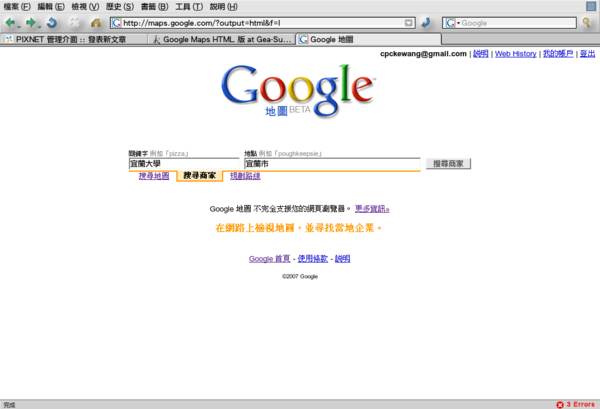Open the 說明 link in the top account bar
The width and height of the screenshot is (600, 409).
[x=481, y=54]
